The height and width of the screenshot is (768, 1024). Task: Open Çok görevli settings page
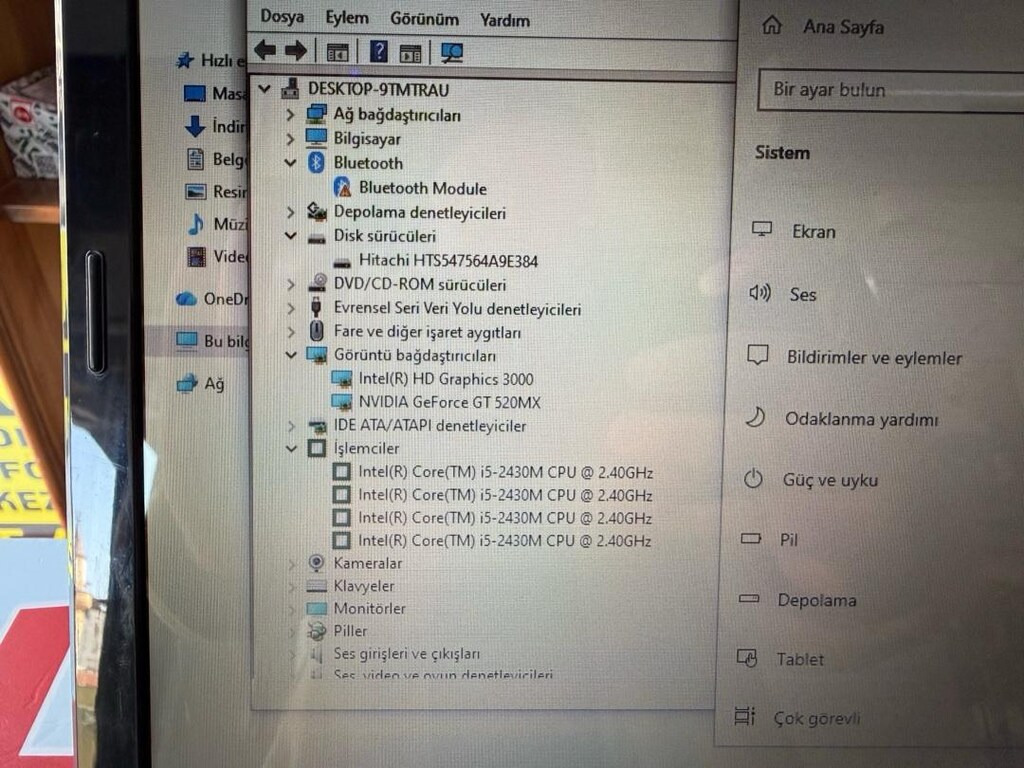pyautogui.click(x=816, y=718)
